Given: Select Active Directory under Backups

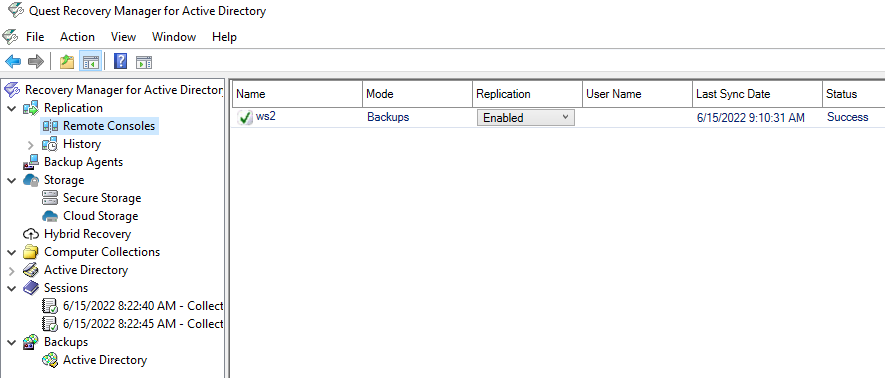Looking at the screenshot, I should tap(105, 360).
